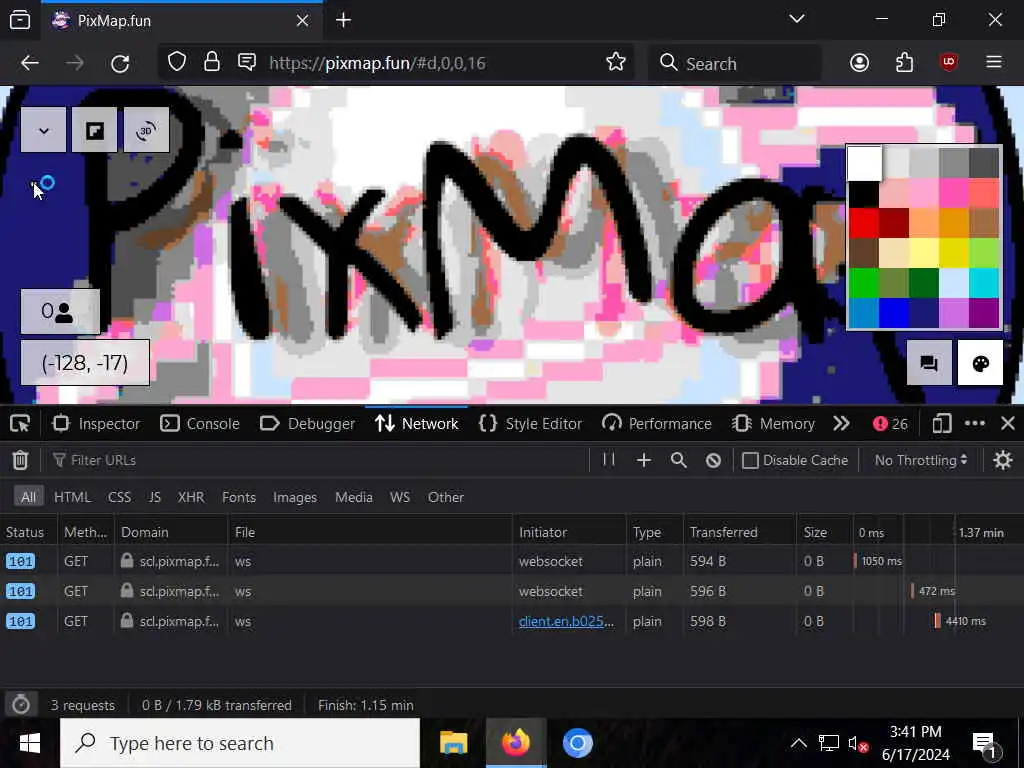This screenshot has height=768, width=1024.
Task: Open the Style Editor panel
Action: click(x=530, y=424)
